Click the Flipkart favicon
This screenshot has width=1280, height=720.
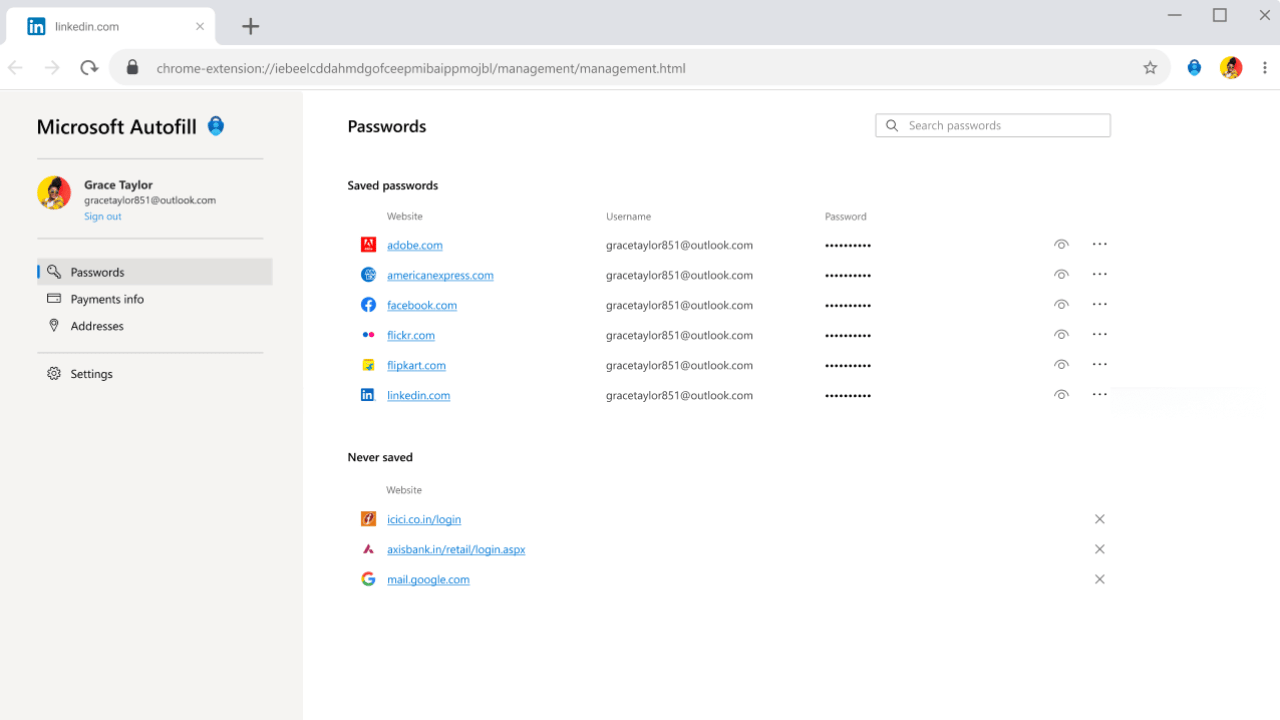pyautogui.click(x=368, y=365)
